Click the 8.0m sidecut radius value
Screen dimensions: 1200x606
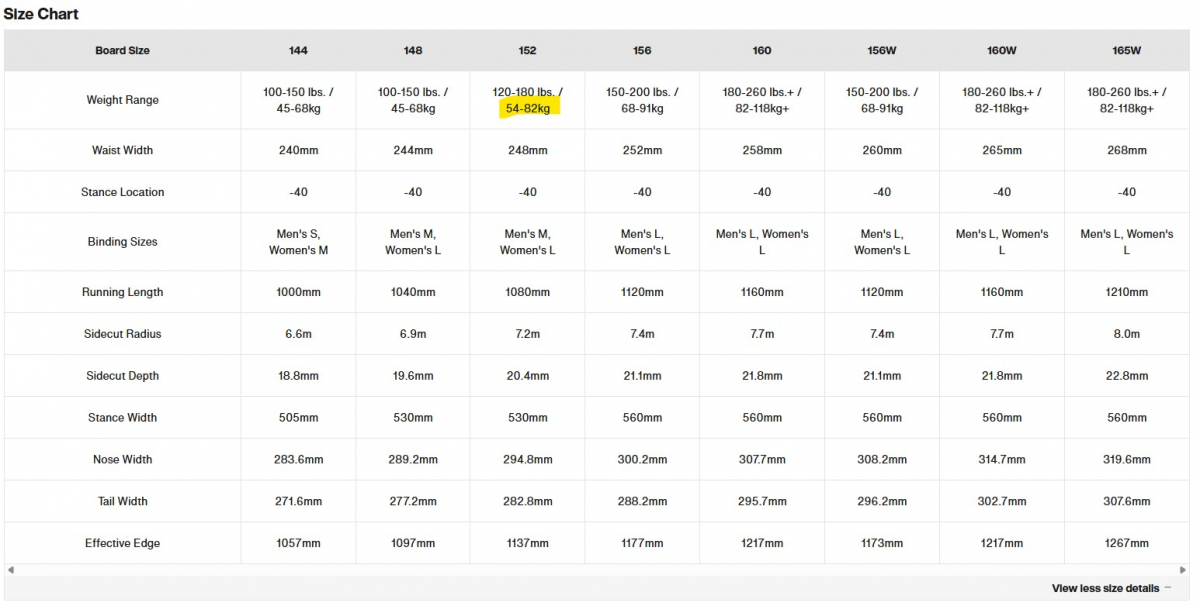point(1127,334)
